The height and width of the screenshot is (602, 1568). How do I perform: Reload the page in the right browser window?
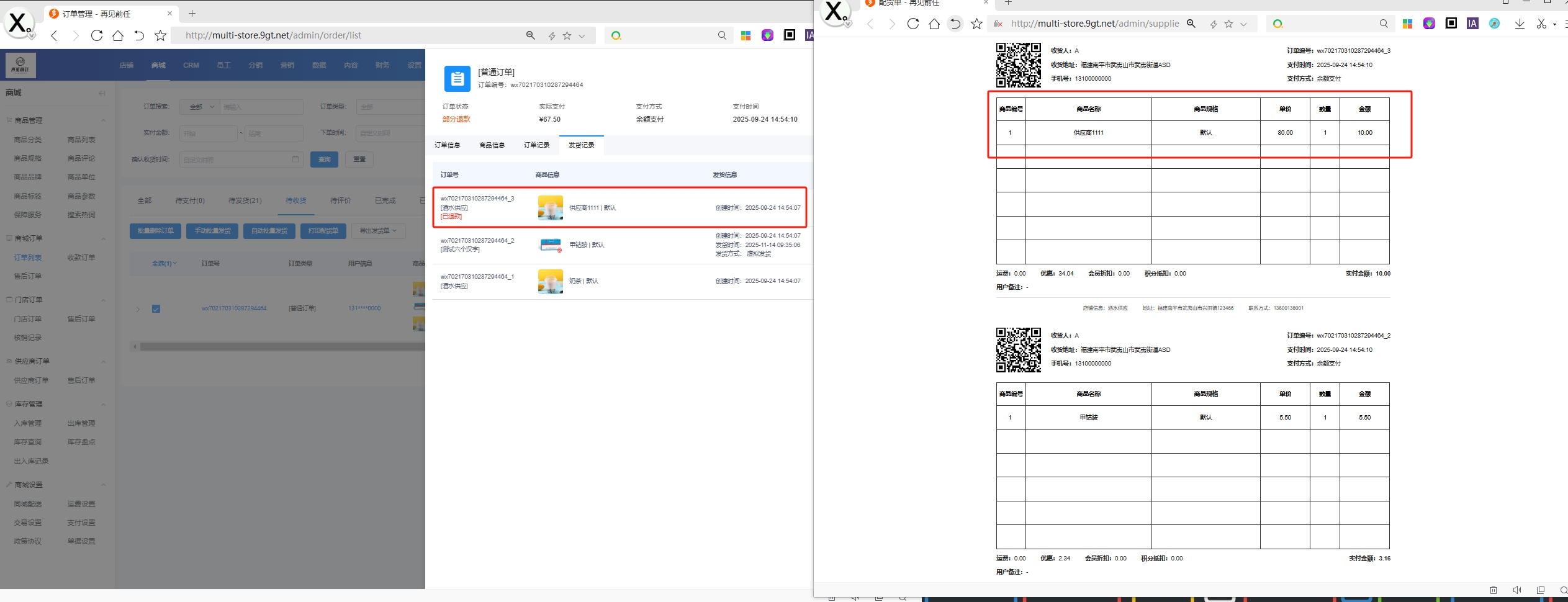tap(912, 24)
